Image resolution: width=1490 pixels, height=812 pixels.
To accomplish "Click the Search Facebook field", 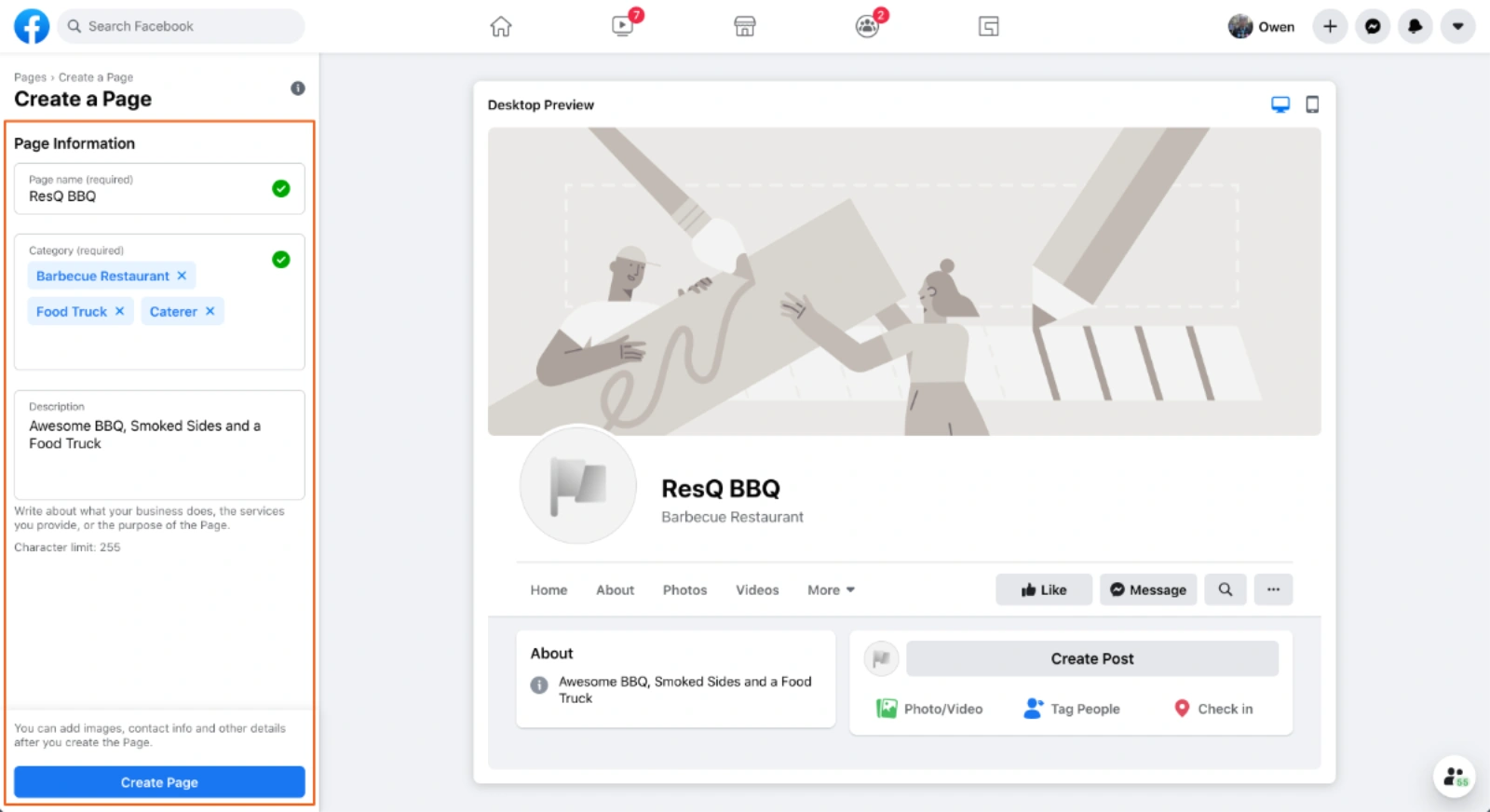I will point(182,26).
